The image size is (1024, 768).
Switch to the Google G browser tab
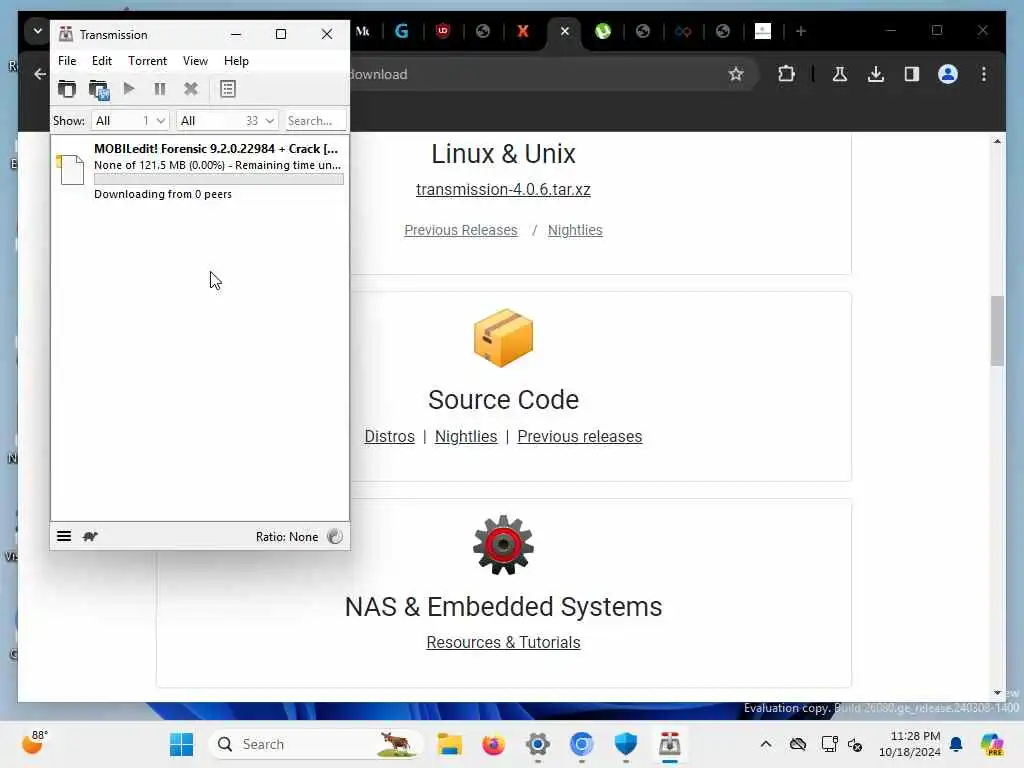[402, 31]
